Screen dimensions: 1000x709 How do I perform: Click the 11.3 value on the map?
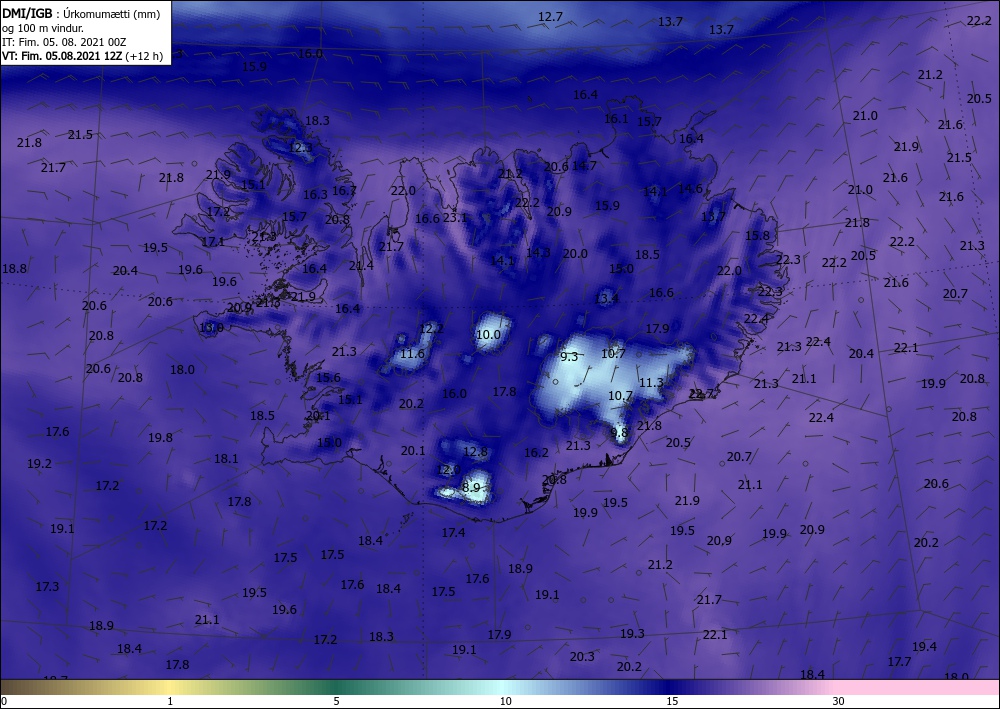(x=651, y=383)
